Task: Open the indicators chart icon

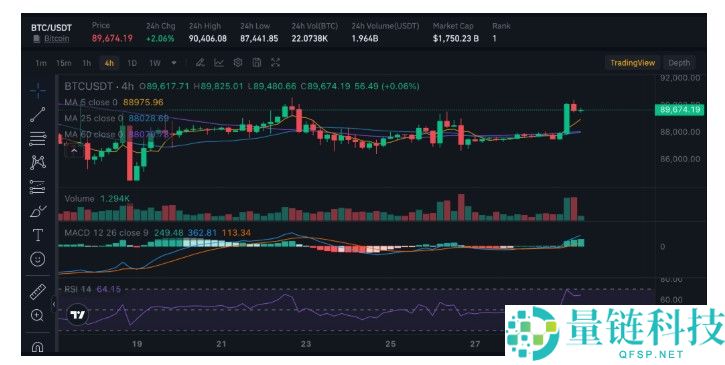Action: tap(219, 63)
